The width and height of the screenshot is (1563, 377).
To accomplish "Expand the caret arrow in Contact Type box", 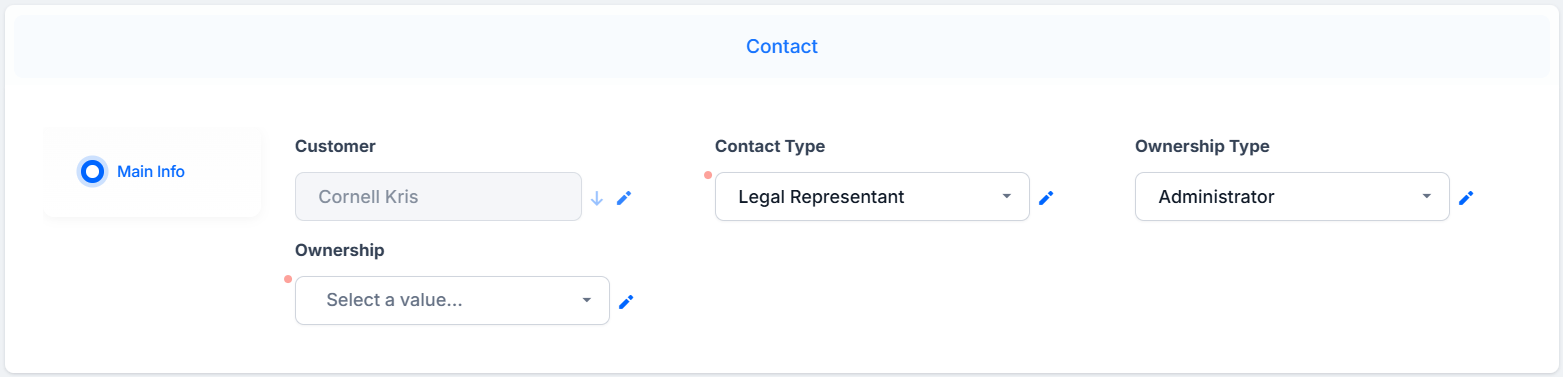I will [x=1007, y=197].
